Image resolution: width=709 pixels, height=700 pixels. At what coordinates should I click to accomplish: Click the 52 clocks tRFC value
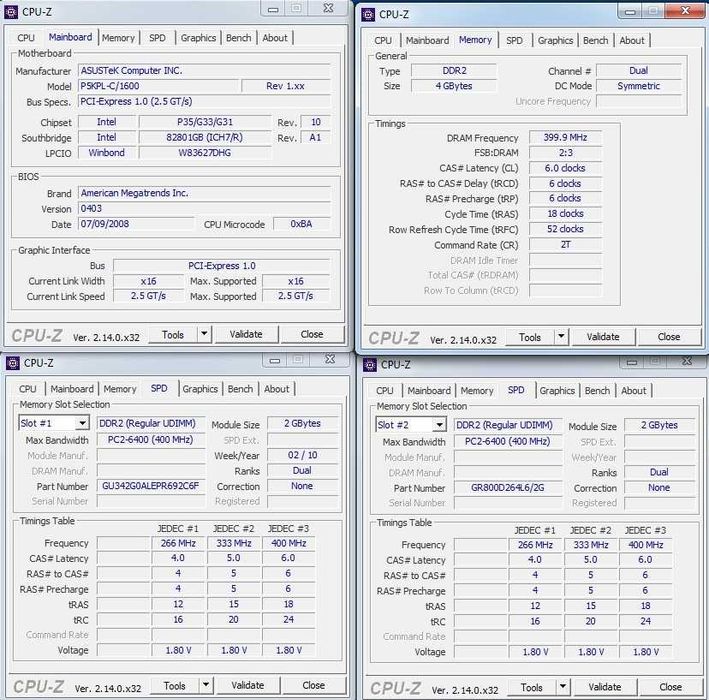tap(565, 229)
